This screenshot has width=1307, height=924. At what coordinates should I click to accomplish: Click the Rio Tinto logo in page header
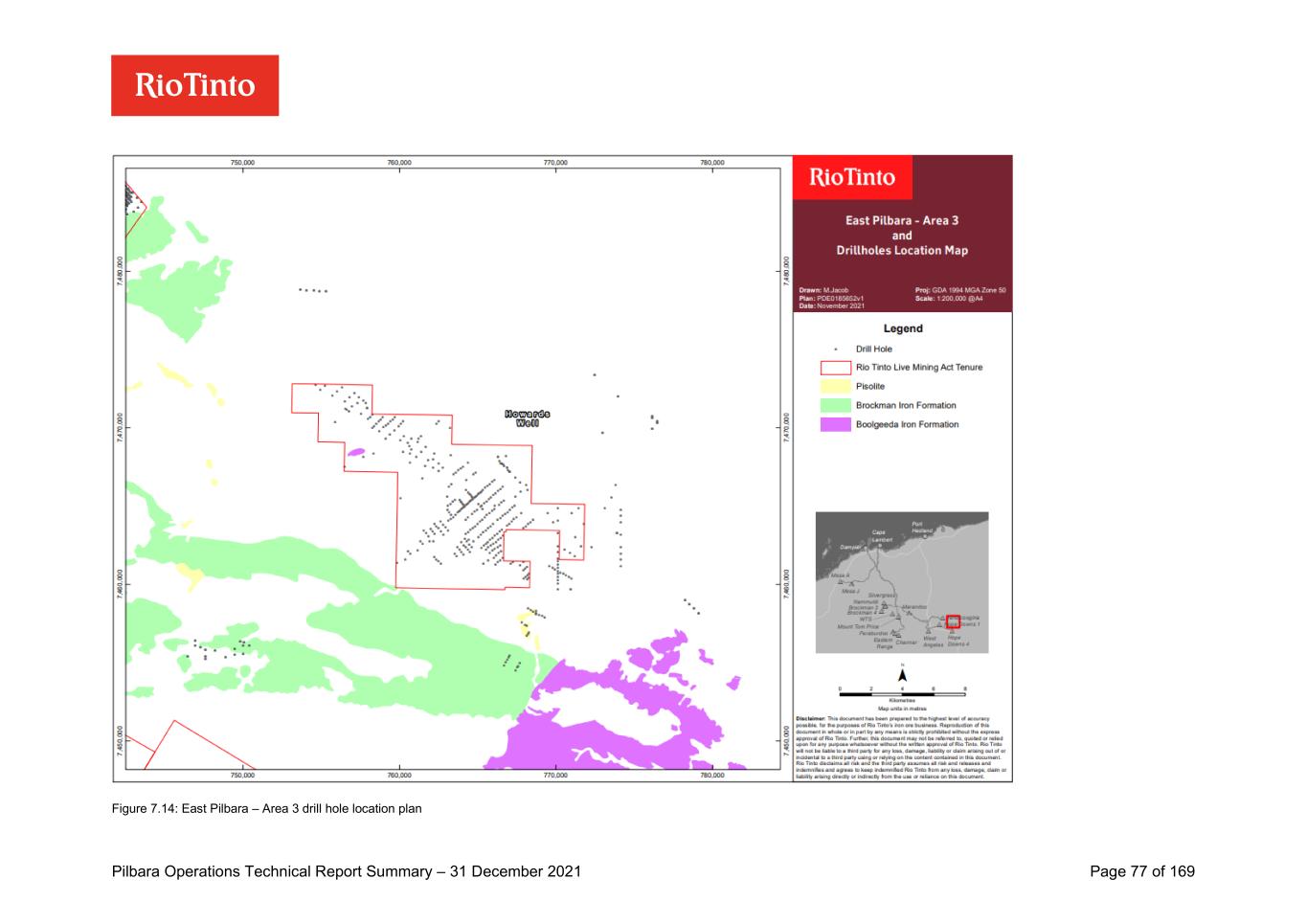(x=194, y=85)
